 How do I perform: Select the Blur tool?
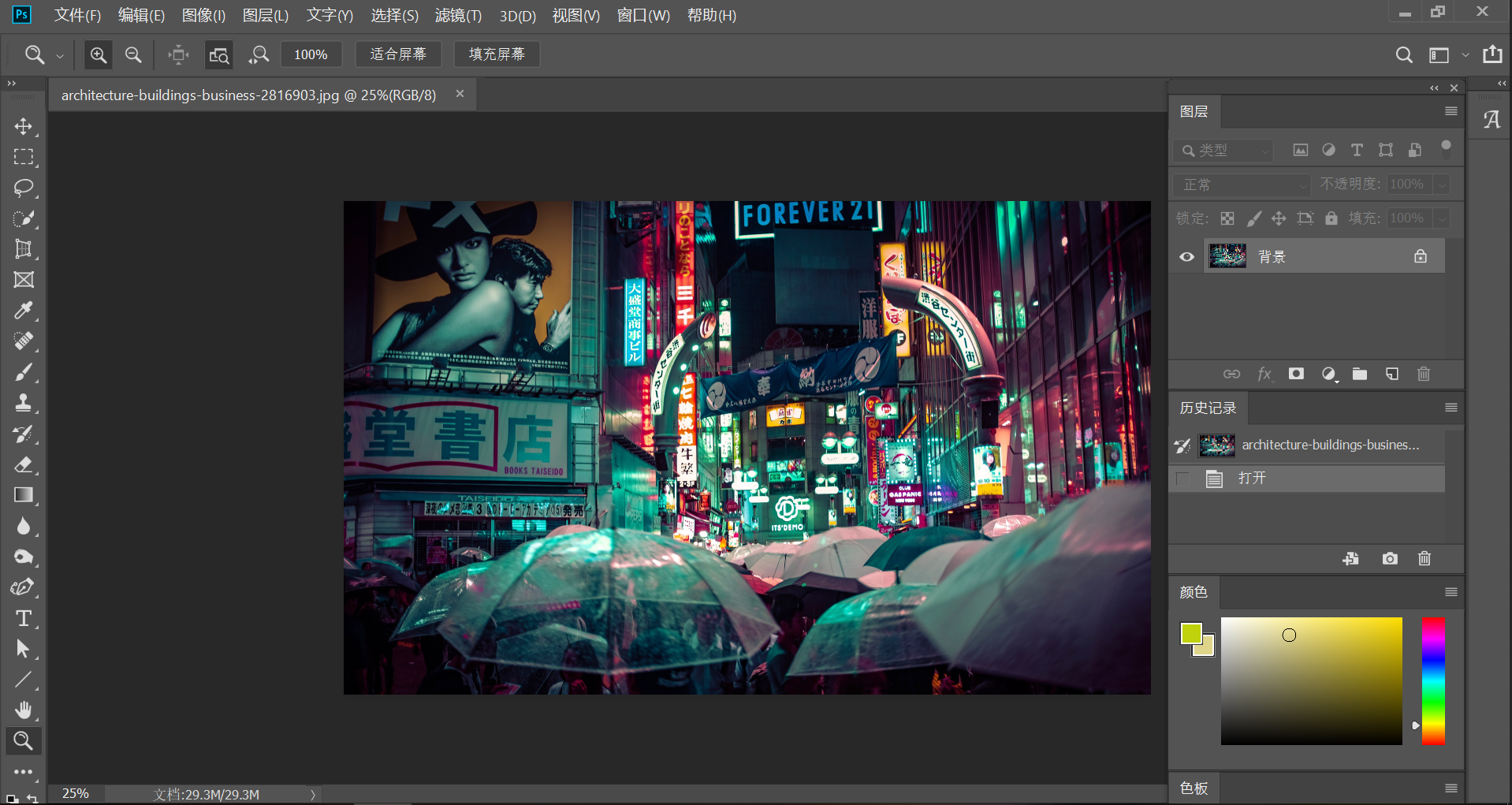[24, 526]
